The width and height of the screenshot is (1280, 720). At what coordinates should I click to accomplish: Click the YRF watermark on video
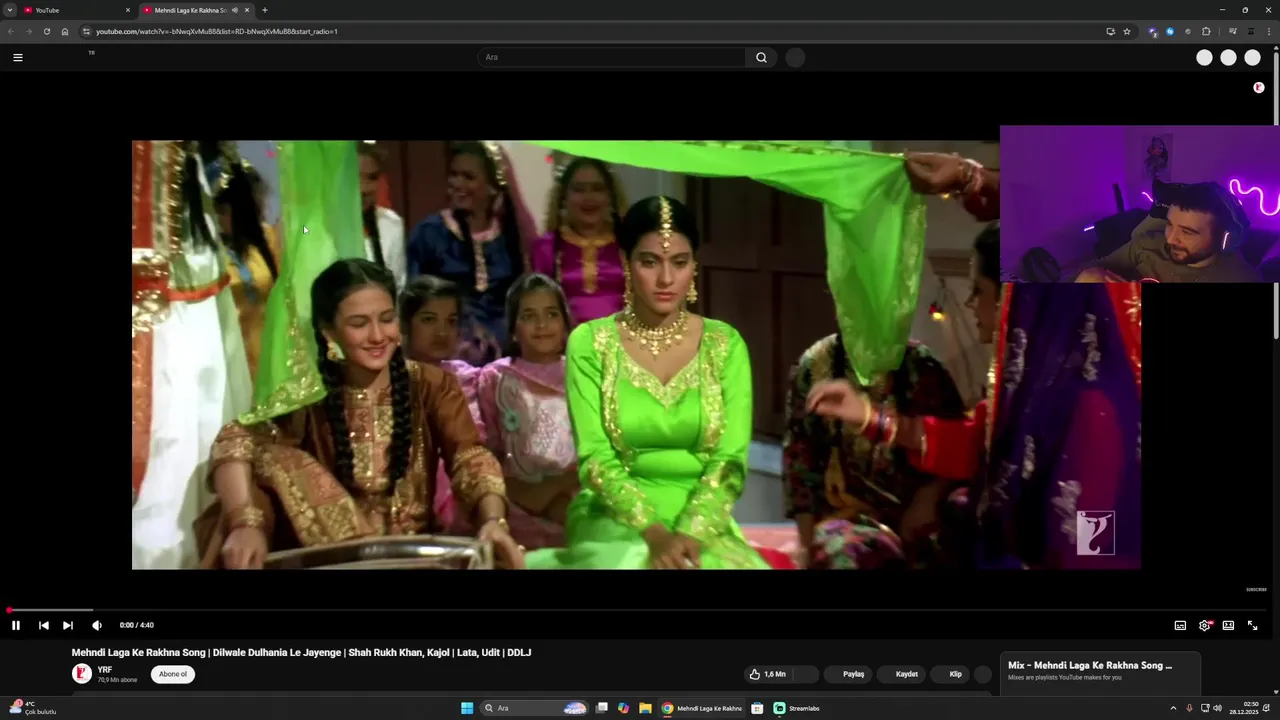click(1095, 533)
